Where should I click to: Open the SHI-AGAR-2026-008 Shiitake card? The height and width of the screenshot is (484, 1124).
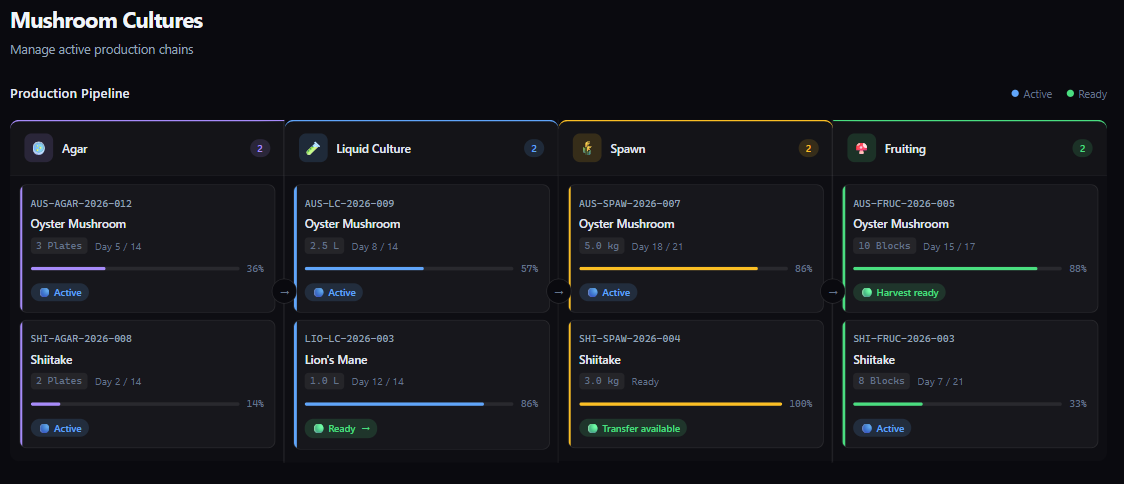tap(147, 360)
